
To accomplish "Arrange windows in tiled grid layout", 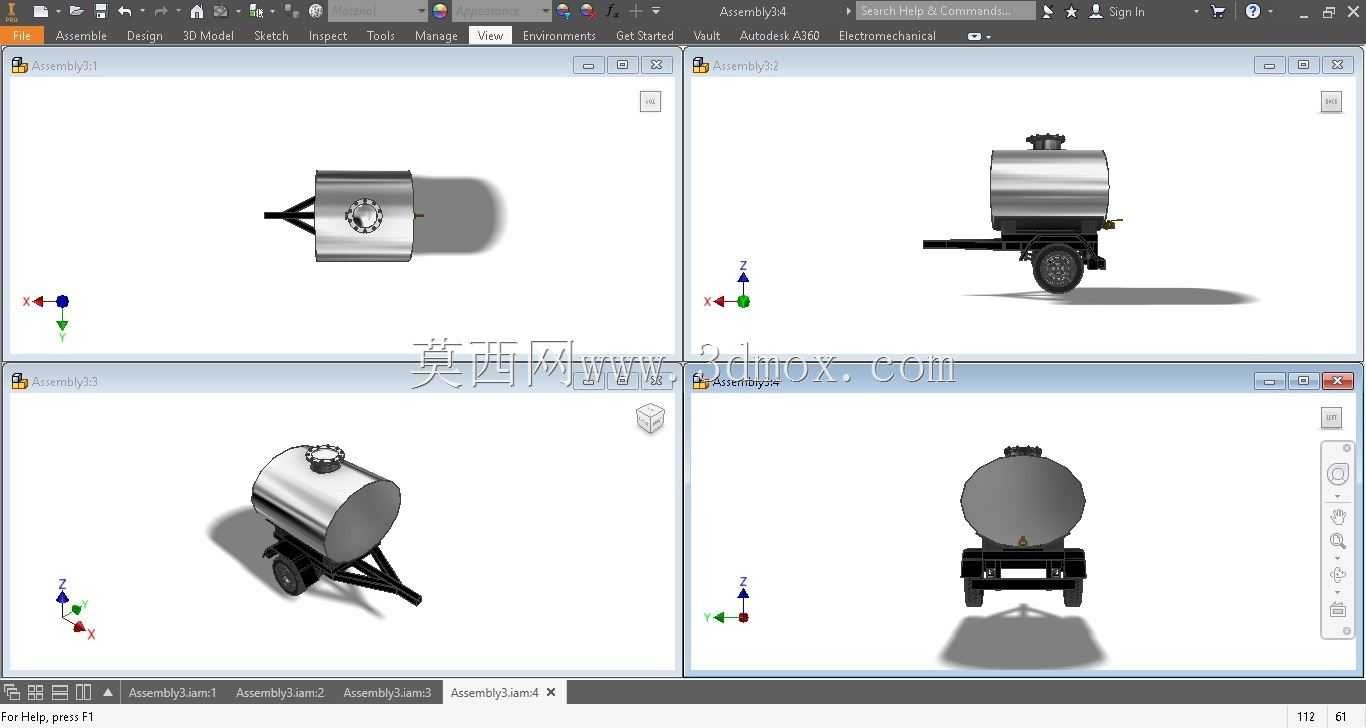I will tap(35, 692).
